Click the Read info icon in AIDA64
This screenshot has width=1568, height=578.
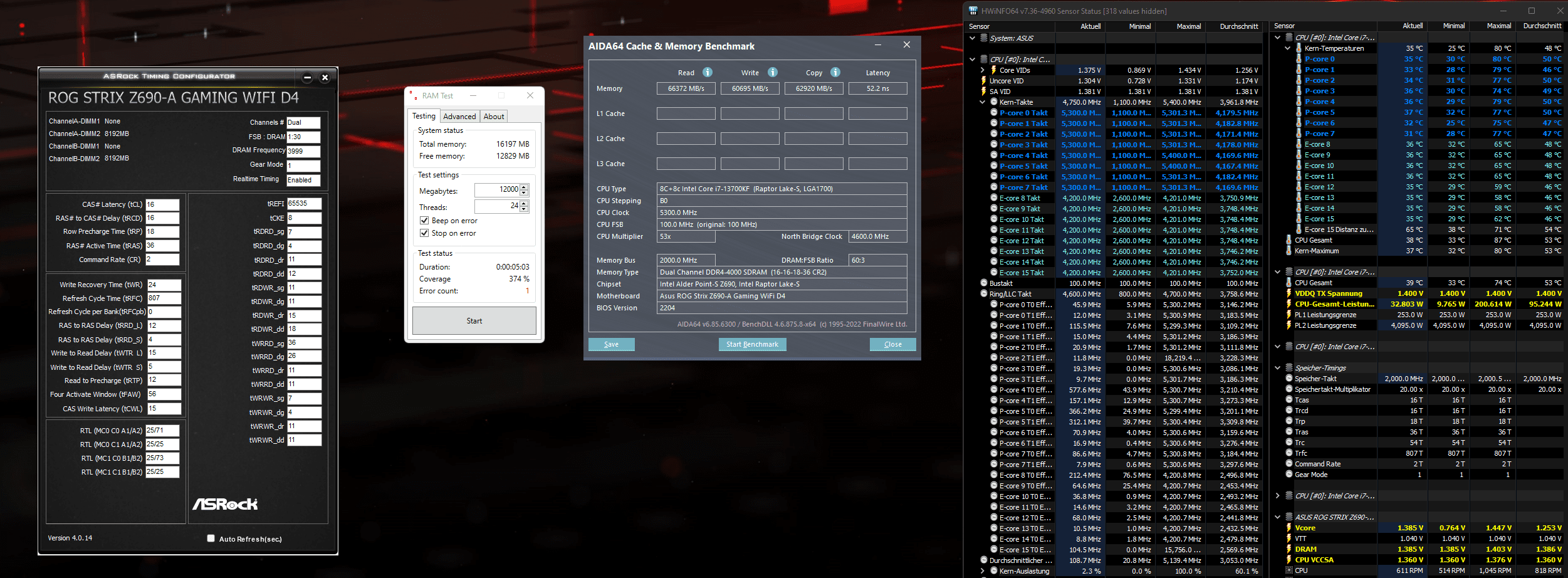708,72
